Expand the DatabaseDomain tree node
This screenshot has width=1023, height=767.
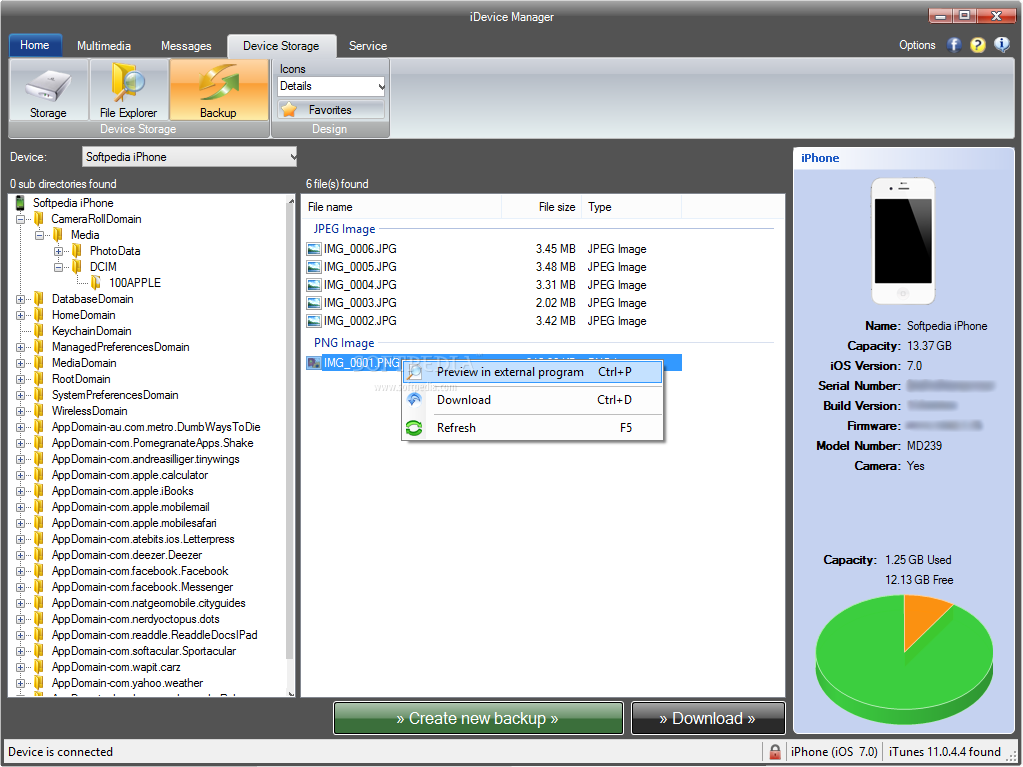[20, 299]
